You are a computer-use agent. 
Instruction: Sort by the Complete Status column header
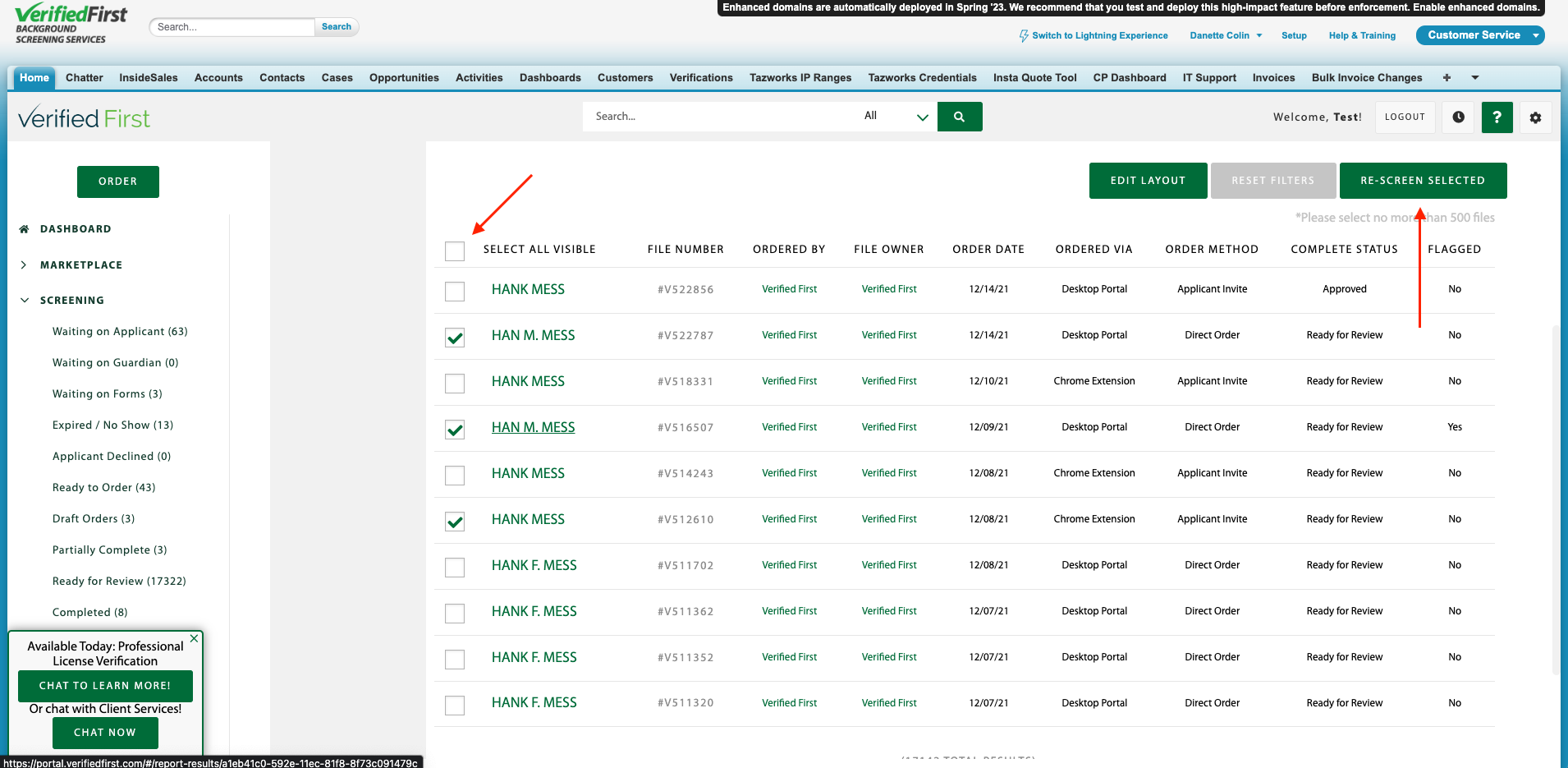[x=1344, y=250]
